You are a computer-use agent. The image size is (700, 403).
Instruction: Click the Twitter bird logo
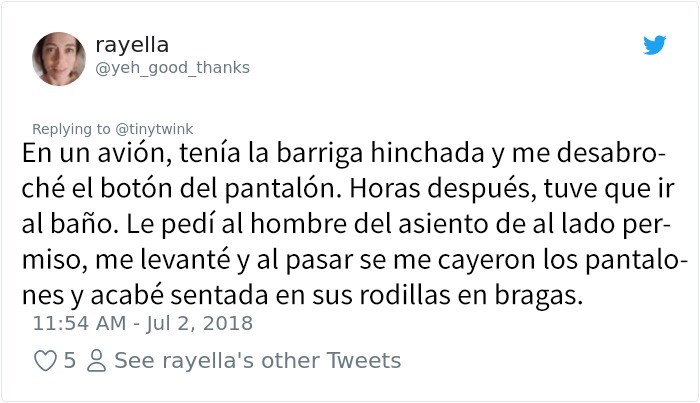[654, 45]
